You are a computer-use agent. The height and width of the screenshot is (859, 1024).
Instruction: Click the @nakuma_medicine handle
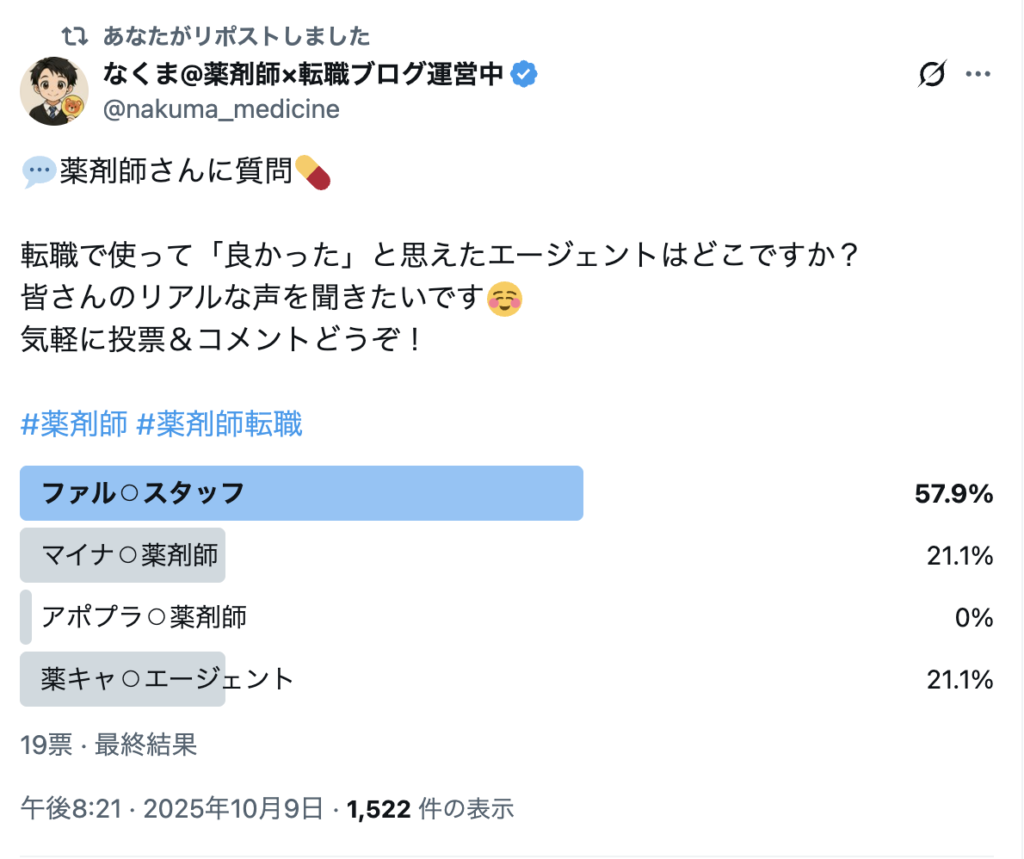221,109
